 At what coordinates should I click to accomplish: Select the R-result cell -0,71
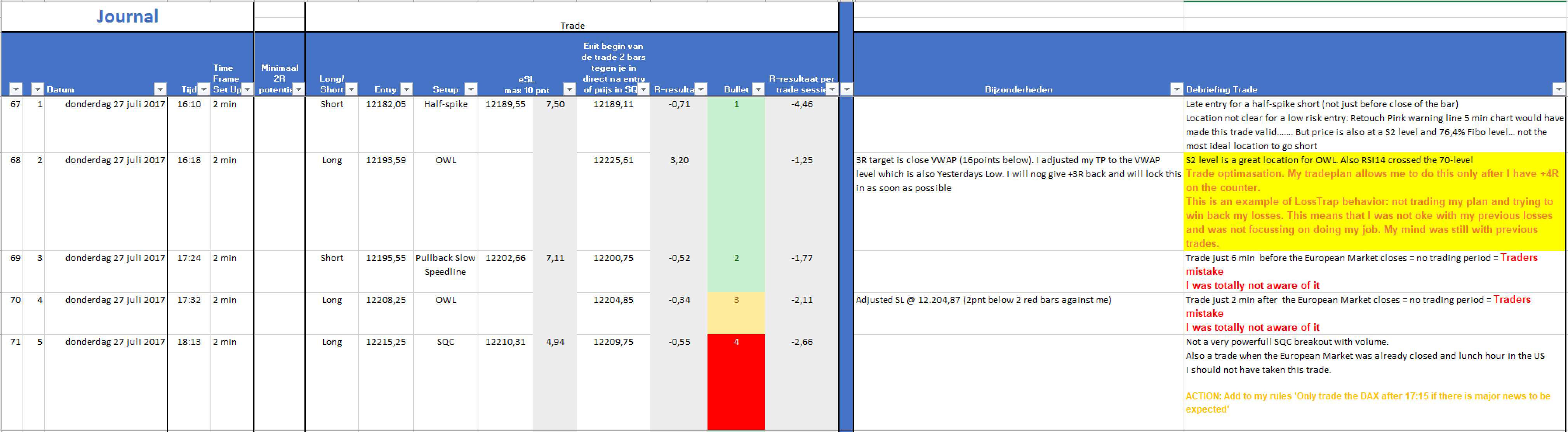[679, 124]
